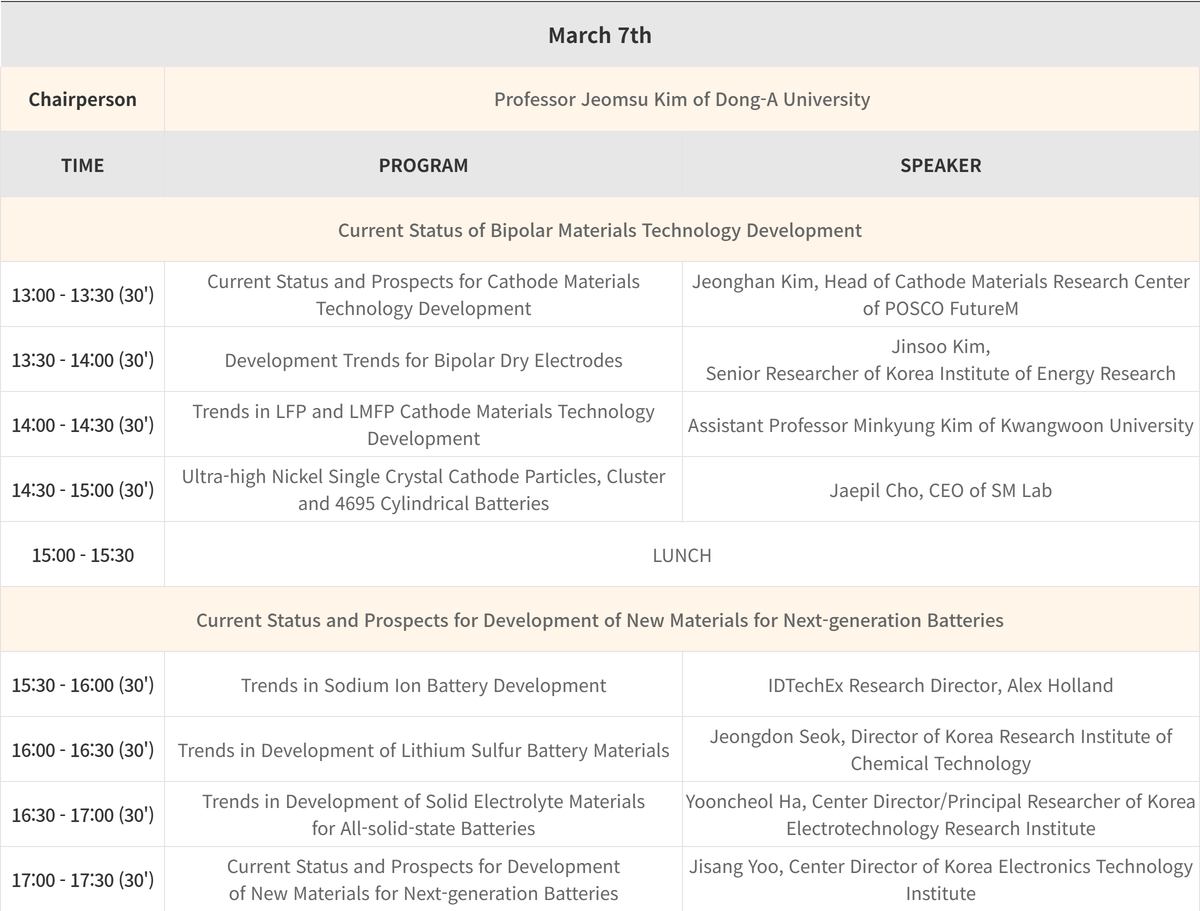
Task: Select Trends in Sodium Ion Battery Development
Action: 423,685
